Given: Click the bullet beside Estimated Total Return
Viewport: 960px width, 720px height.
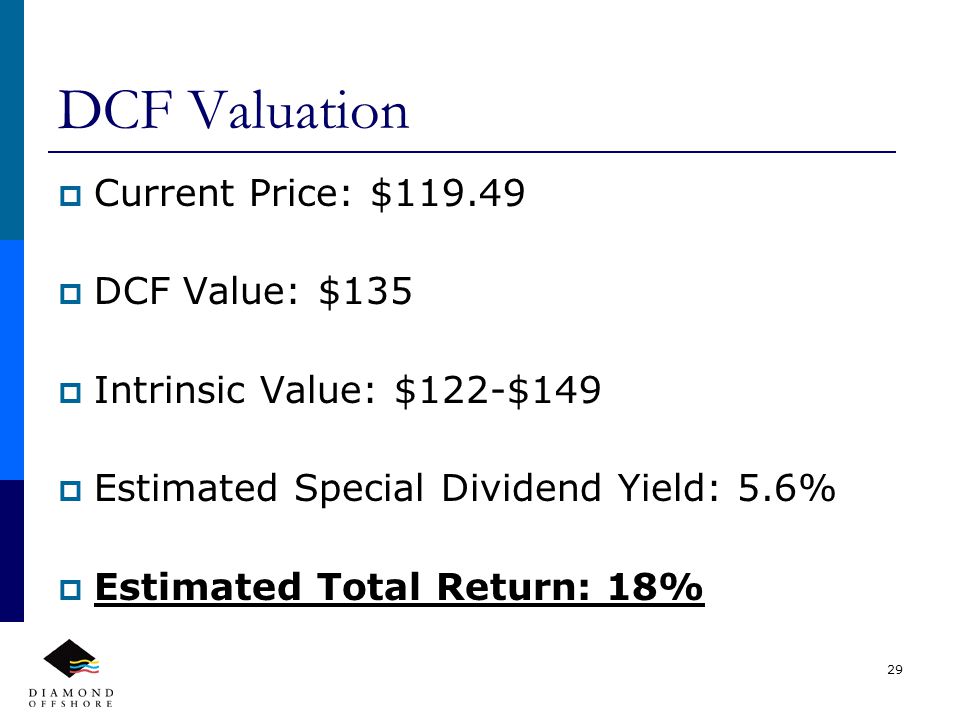Looking at the screenshot, I should [70, 590].
